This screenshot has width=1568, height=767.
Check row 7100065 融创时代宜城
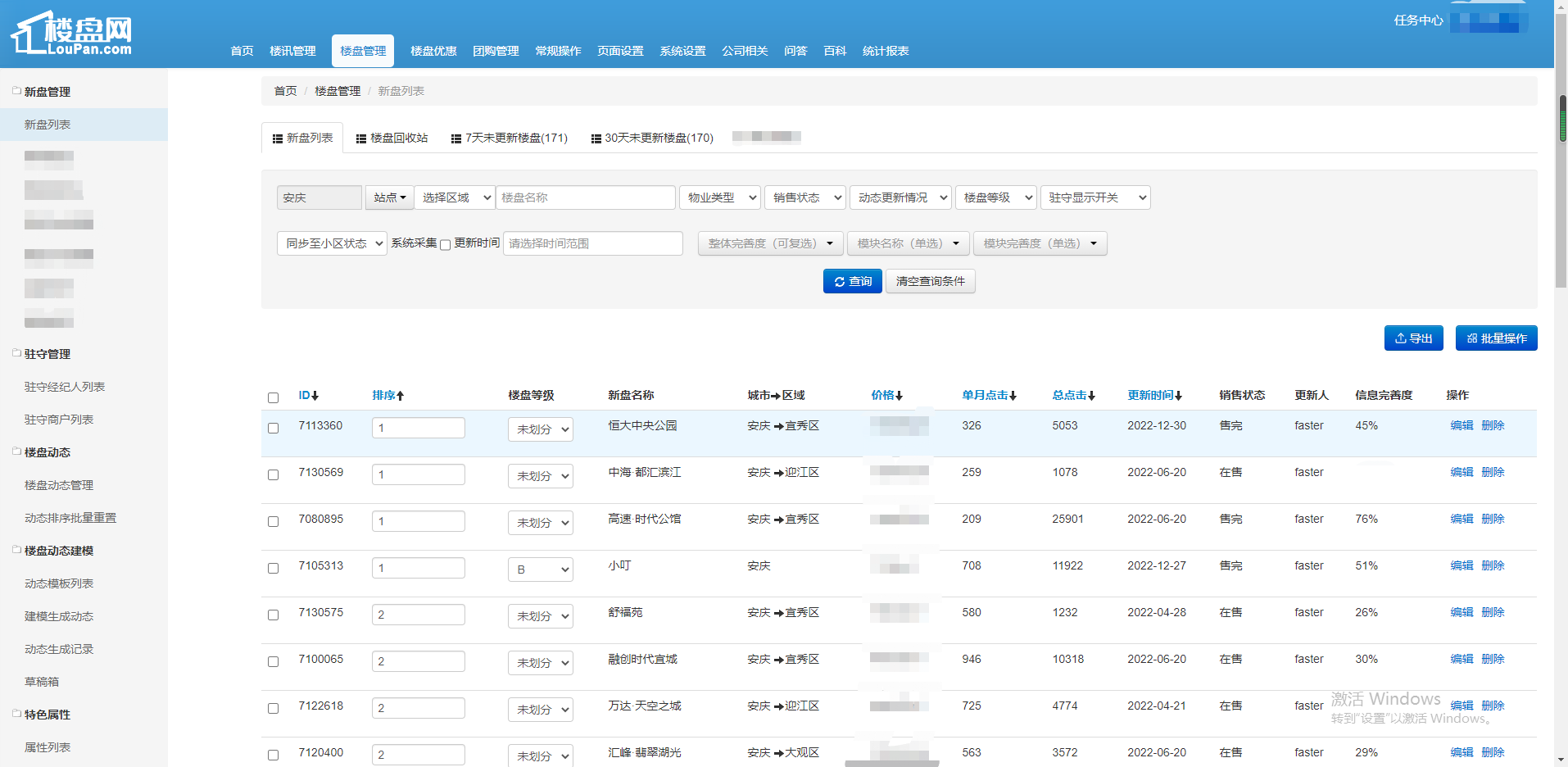[x=274, y=661]
